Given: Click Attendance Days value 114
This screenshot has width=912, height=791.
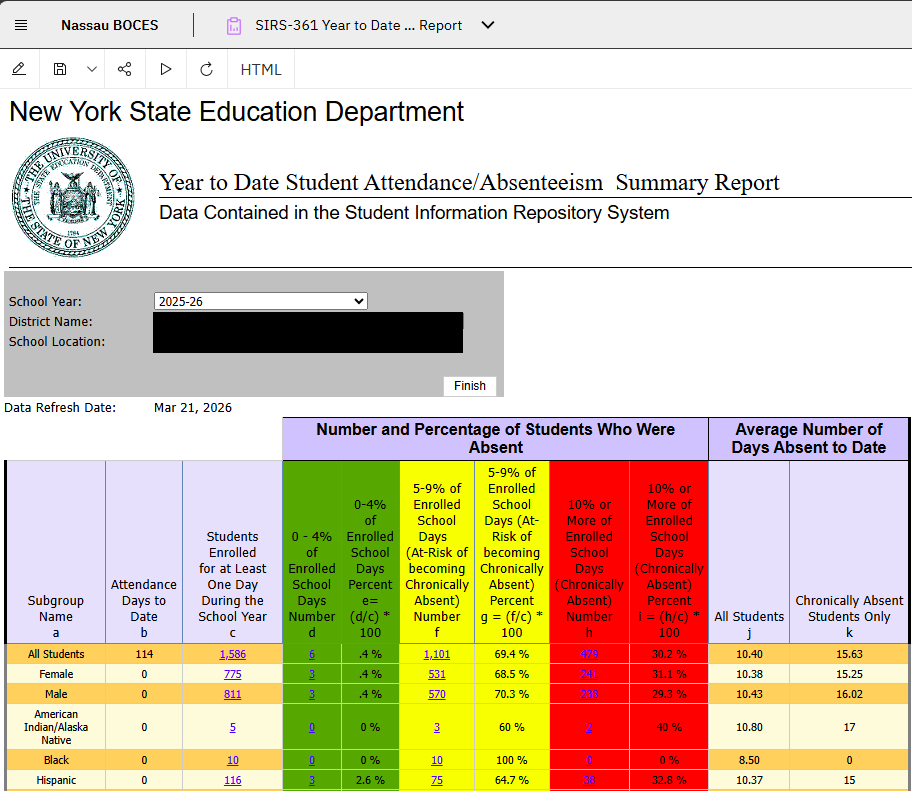Looking at the screenshot, I should click(x=144, y=654).
